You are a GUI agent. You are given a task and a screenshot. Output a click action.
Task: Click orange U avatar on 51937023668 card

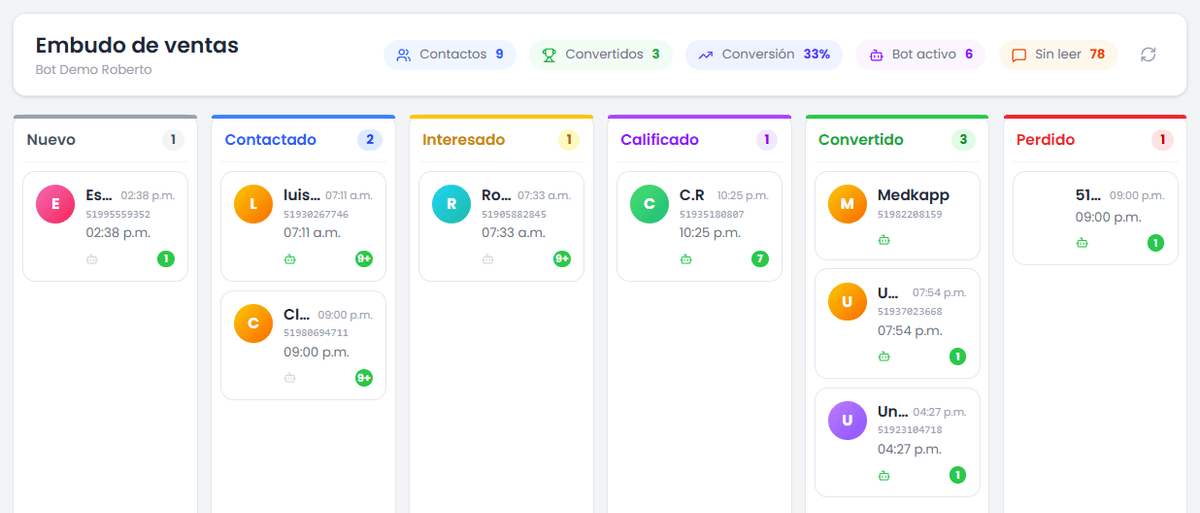pos(847,301)
